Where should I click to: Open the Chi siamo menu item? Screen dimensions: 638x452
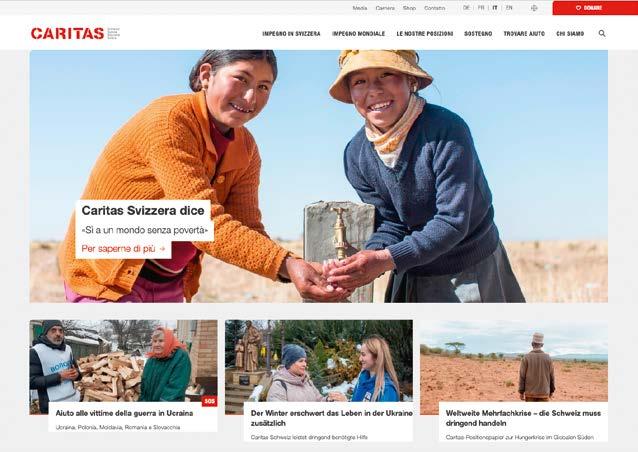tap(570, 34)
